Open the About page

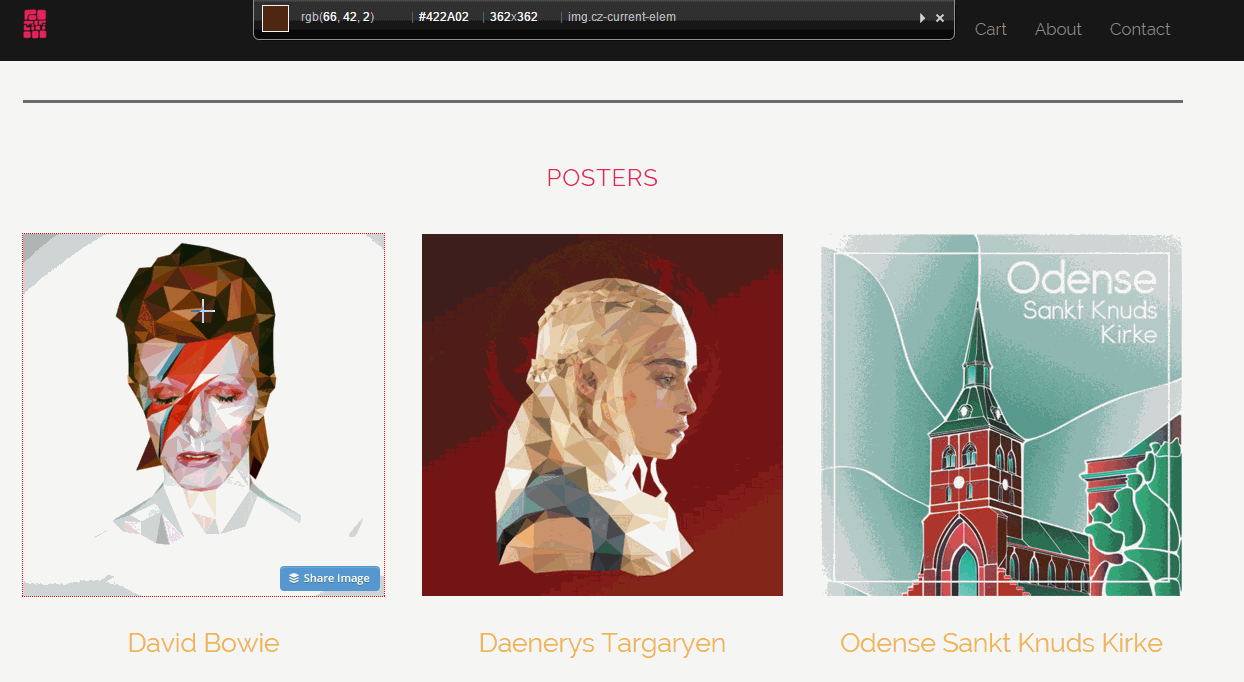1058,29
